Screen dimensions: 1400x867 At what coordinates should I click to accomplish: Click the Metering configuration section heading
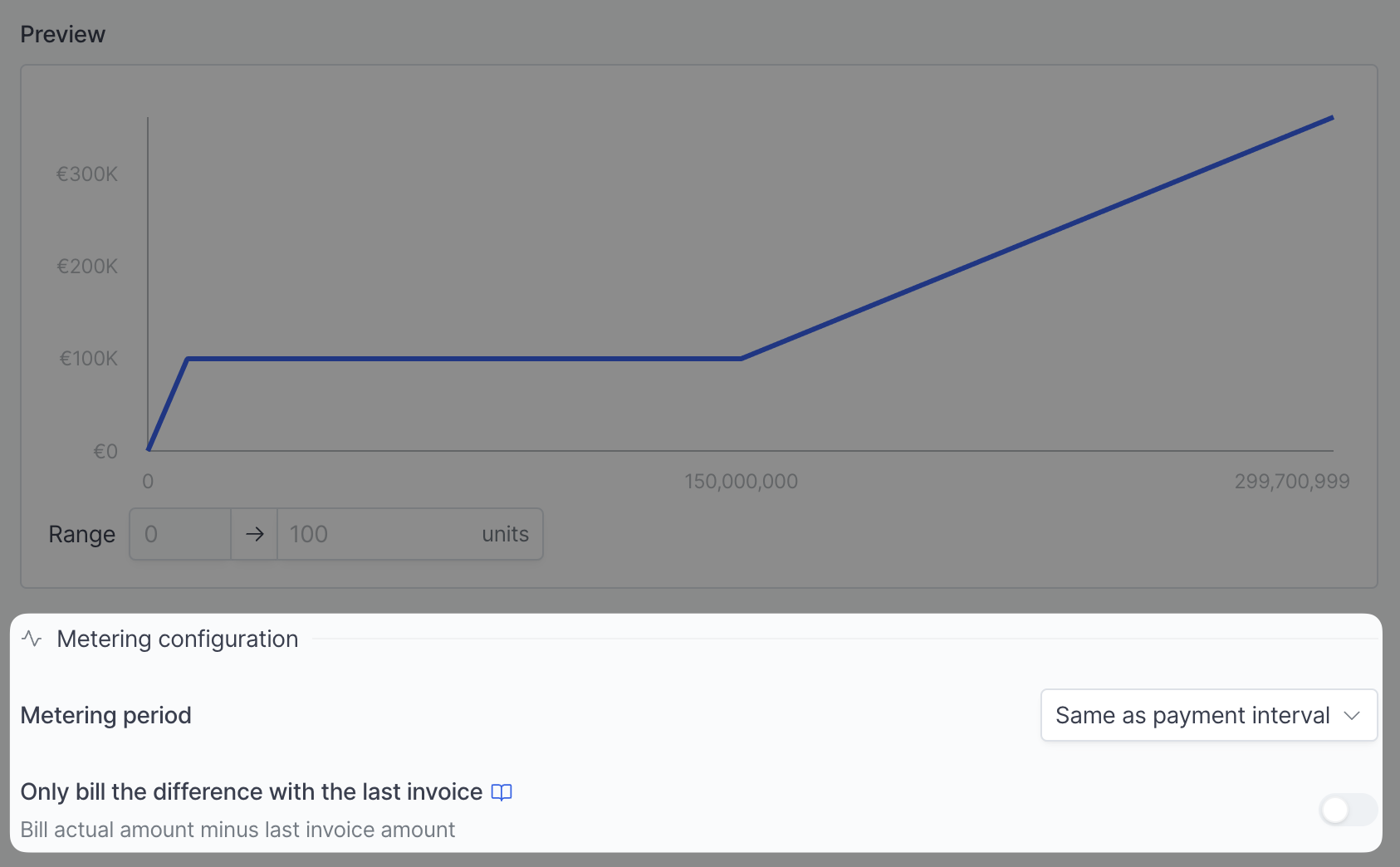tap(177, 639)
